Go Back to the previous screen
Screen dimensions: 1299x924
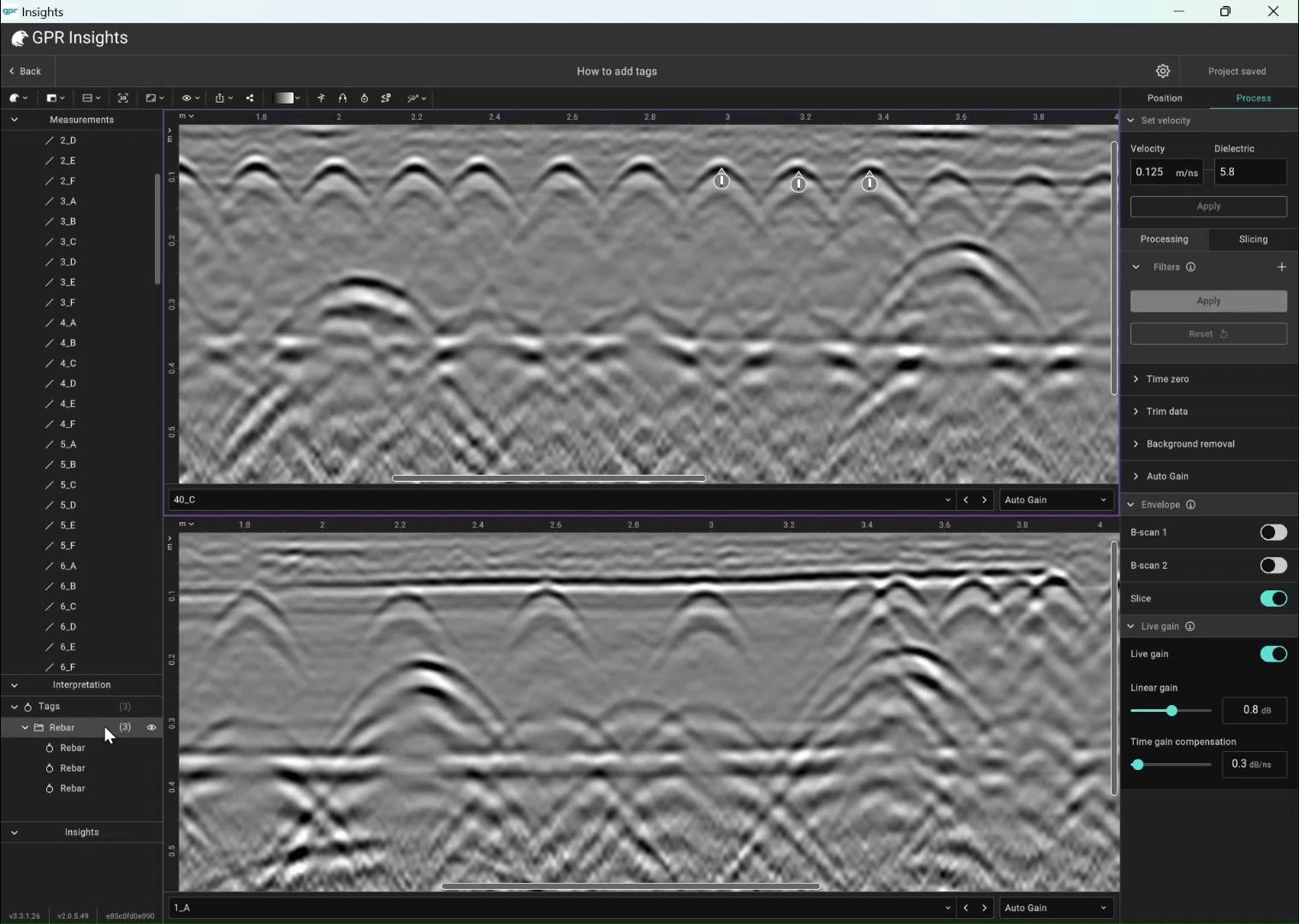[x=26, y=71]
